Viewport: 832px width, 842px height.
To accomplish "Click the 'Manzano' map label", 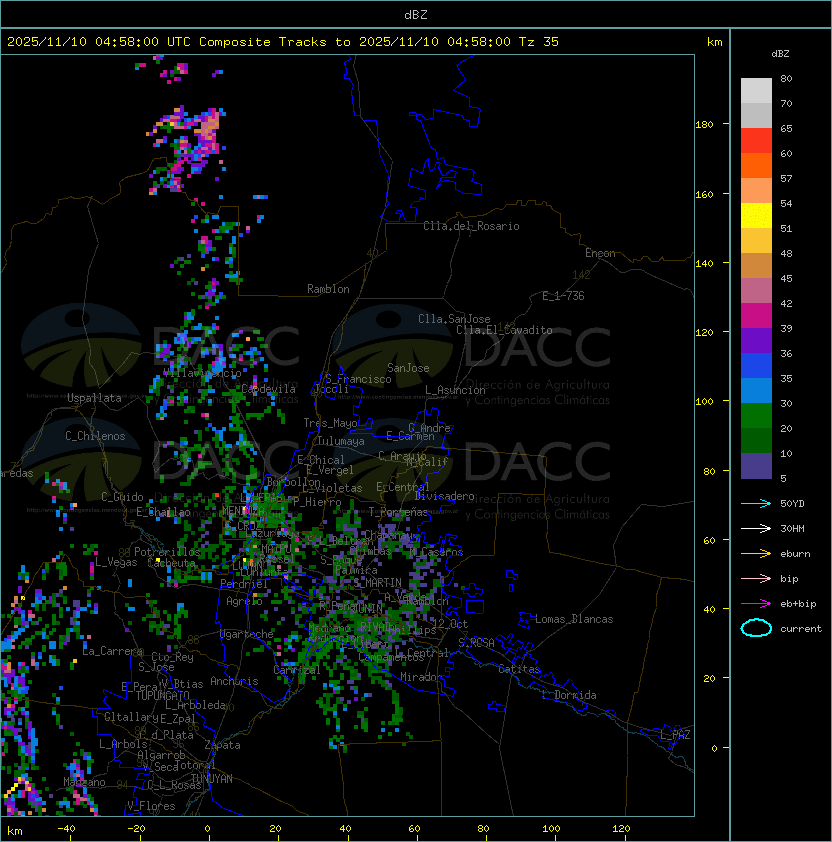I will 84,782.
